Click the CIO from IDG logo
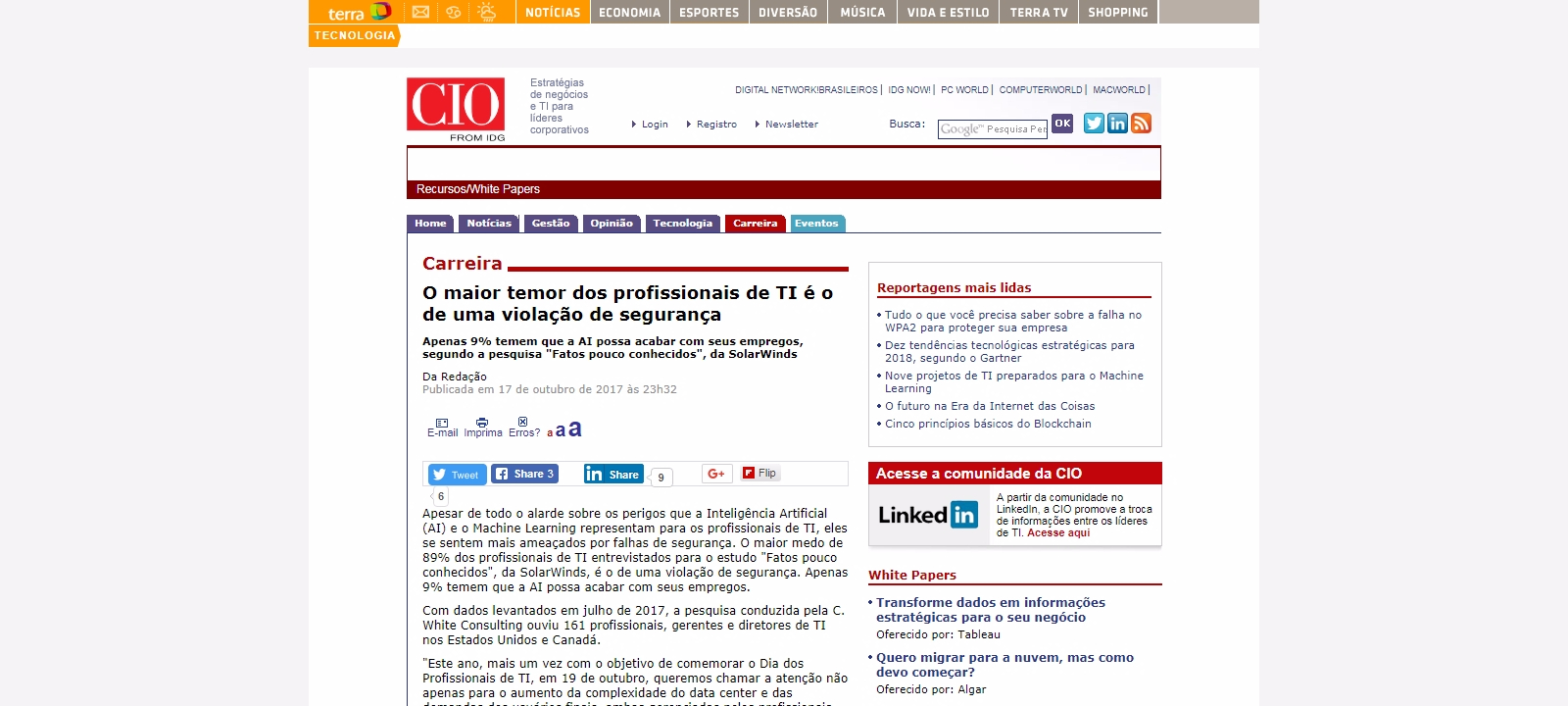This screenshot has height=706, width=1568. (457, 110)
